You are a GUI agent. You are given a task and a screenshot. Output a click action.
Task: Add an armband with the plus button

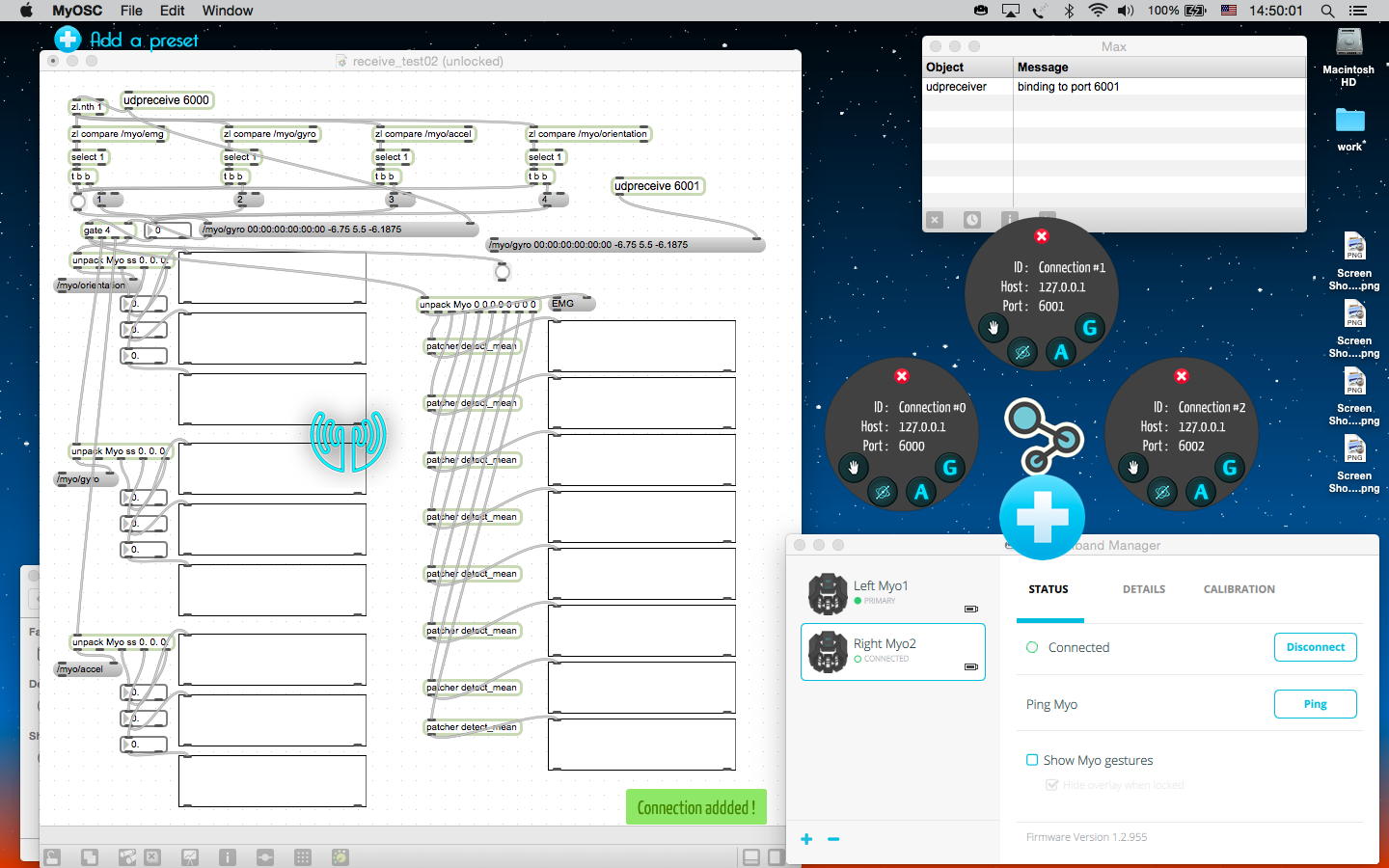click(x=806, y=839)
